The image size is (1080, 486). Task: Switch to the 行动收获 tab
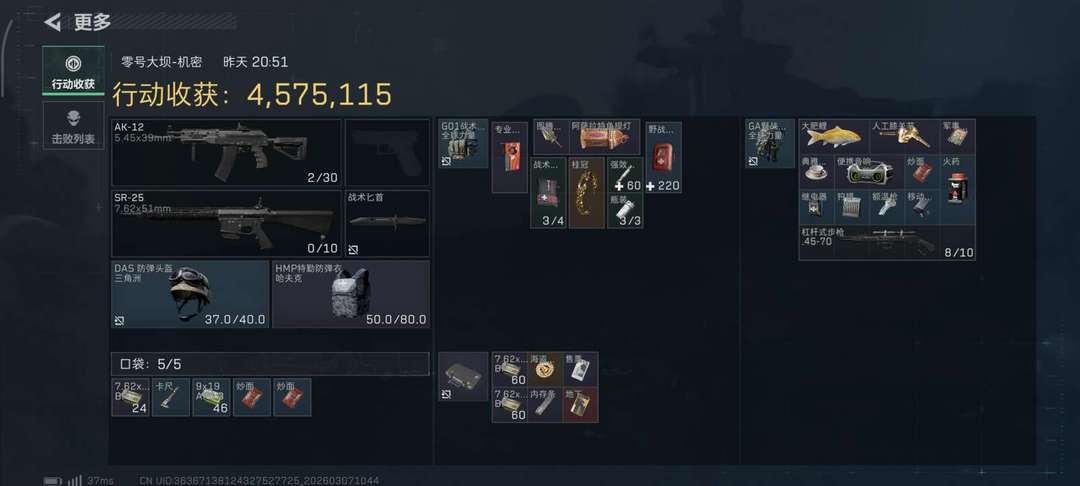(x=73, y=71)
